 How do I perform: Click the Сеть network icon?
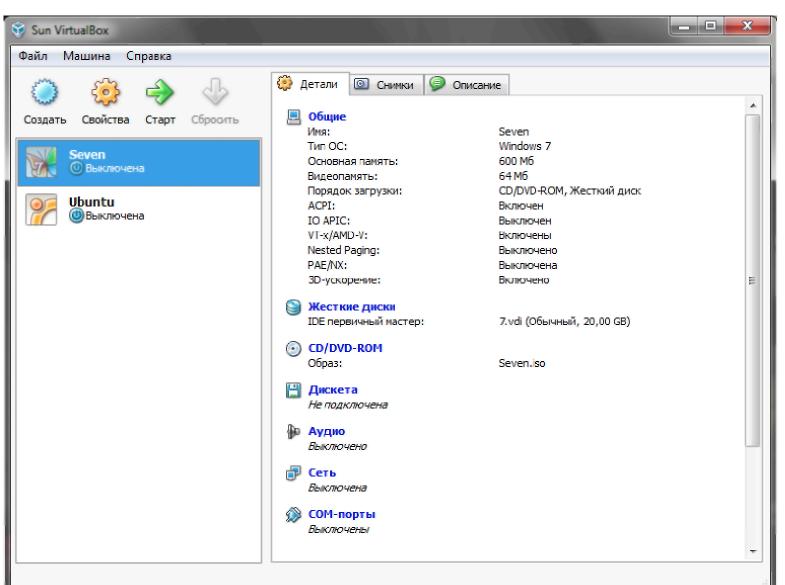click(x=293, y=473)
